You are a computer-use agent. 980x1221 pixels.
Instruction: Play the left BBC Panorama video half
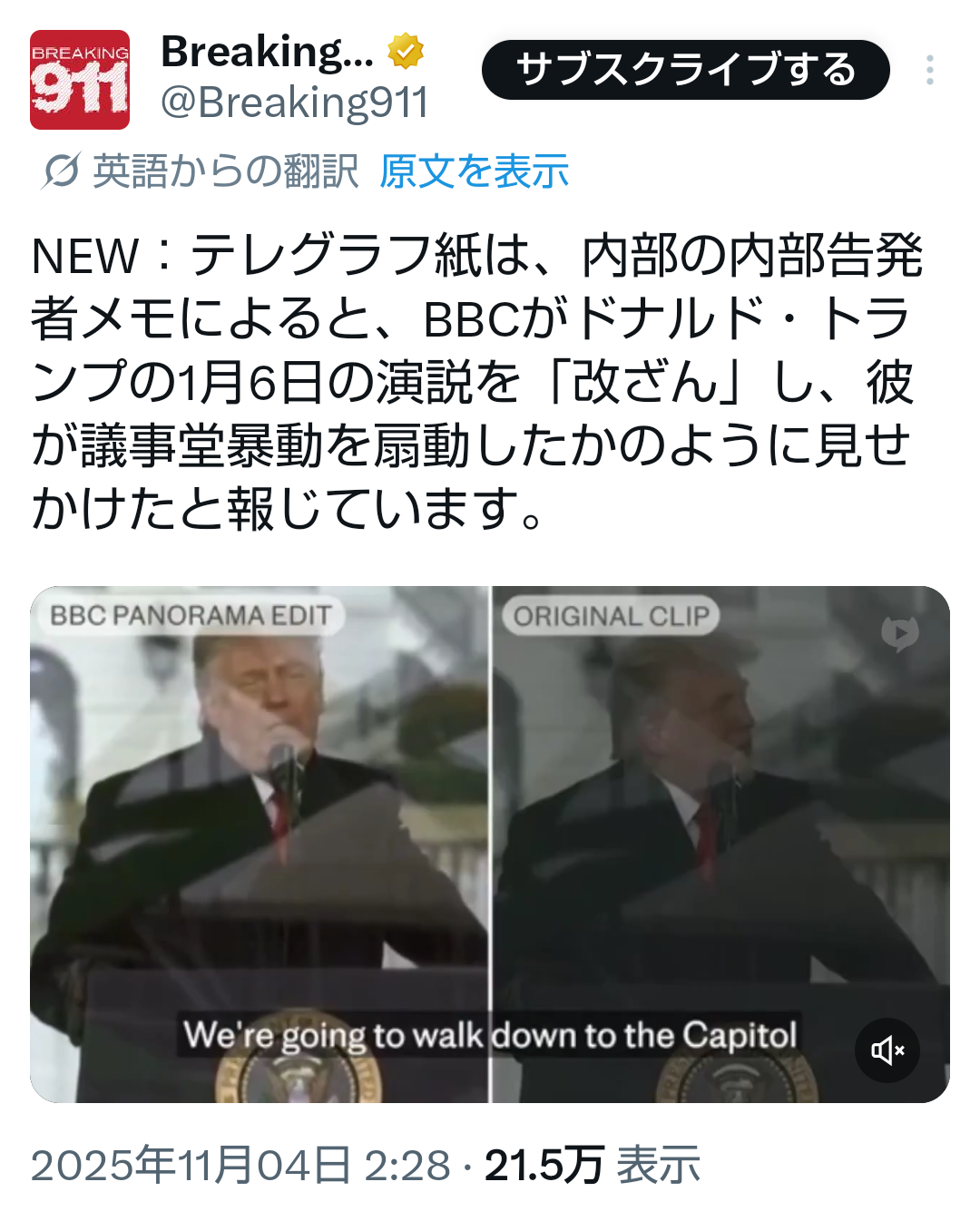tap(260, 844)
